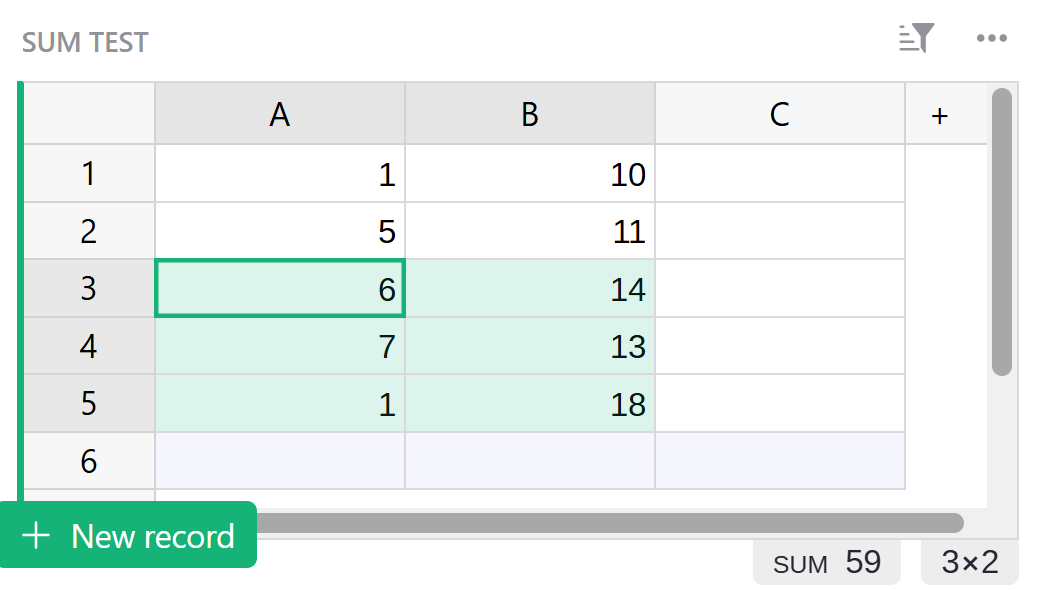This screenshot has height=590, width=1042.
Task: Select column A header
Action: [280, 115]
